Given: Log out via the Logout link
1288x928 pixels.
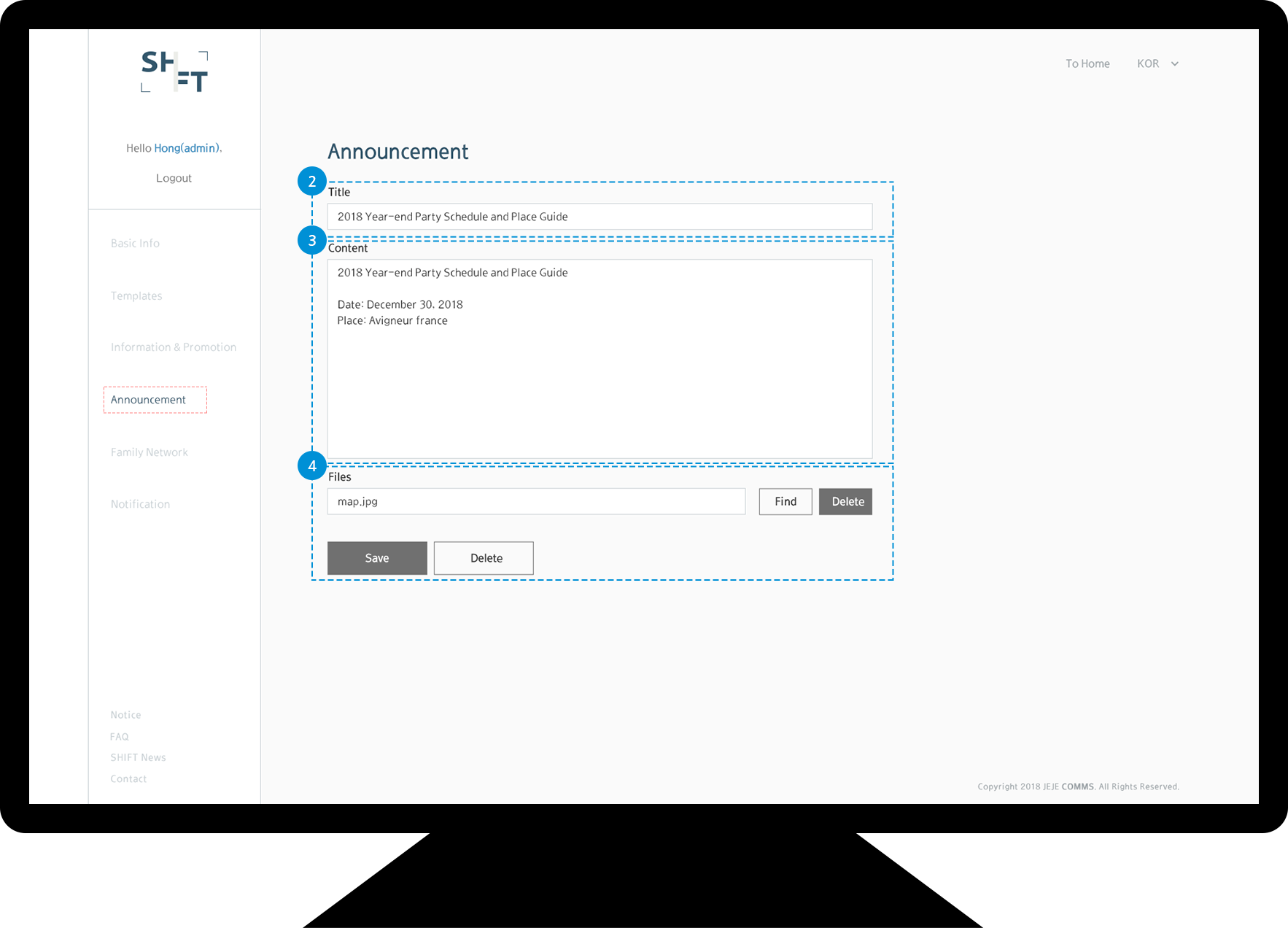Looking at the screenshot, I should click(x=174, y=178).
